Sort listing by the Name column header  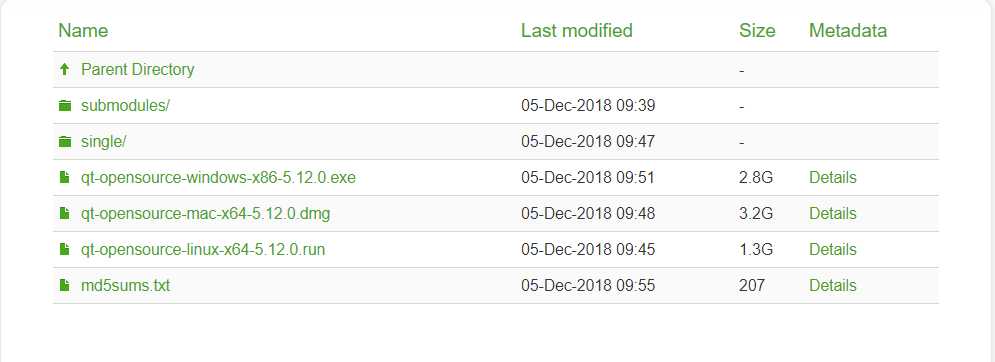click(x=83, y=30)
